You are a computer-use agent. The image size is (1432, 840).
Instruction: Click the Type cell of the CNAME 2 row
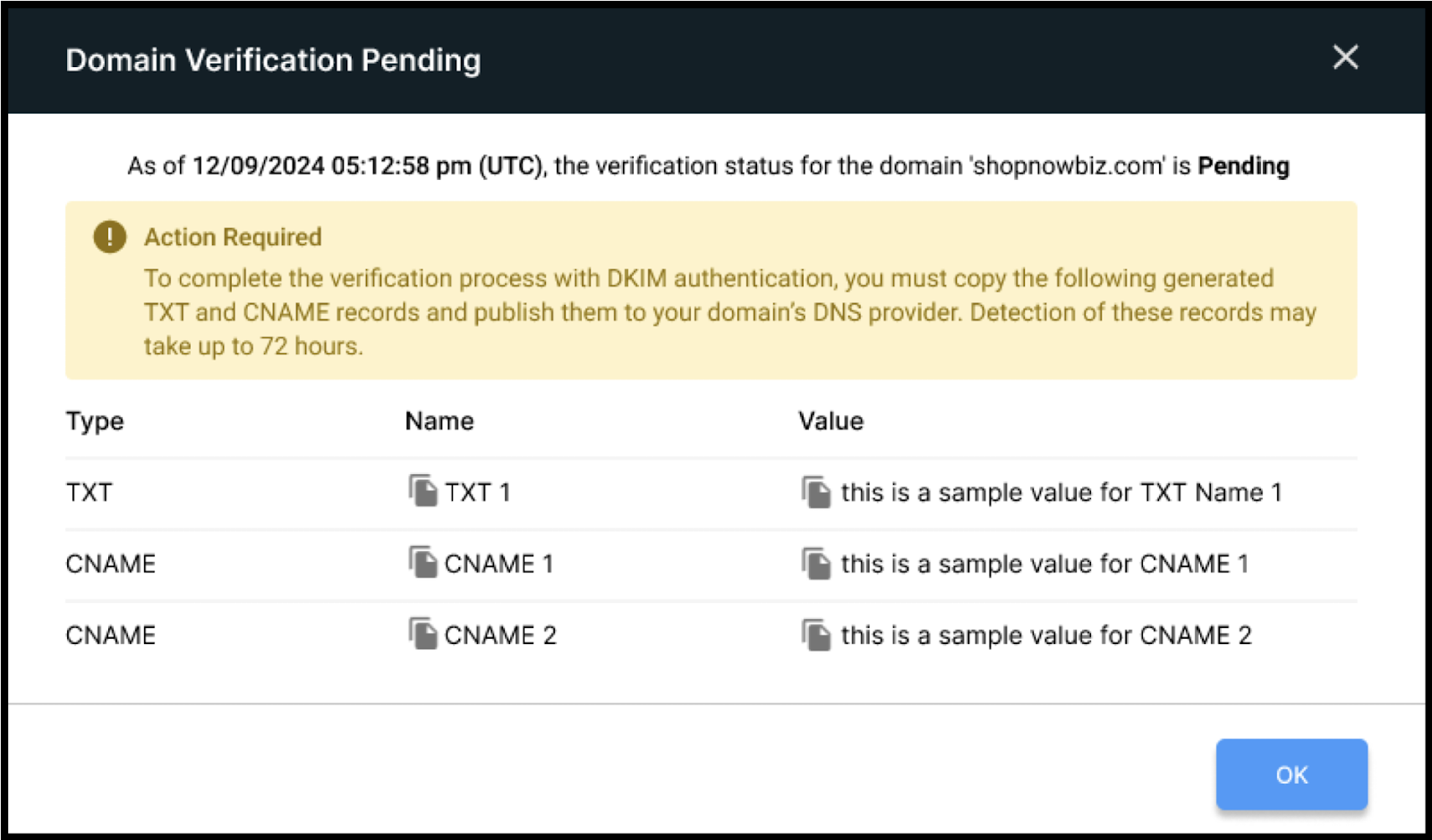(x=111, y=635)
